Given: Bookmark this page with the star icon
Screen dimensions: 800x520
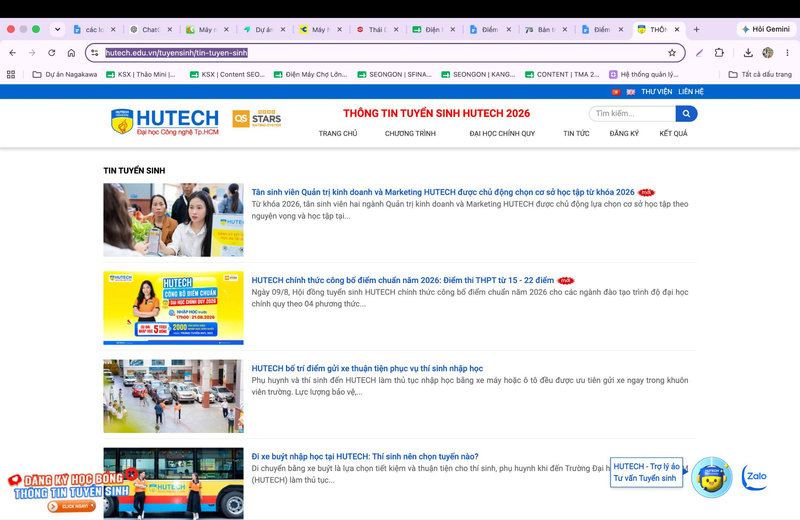Looking at the screenshot, I should (x=672, y=53).
